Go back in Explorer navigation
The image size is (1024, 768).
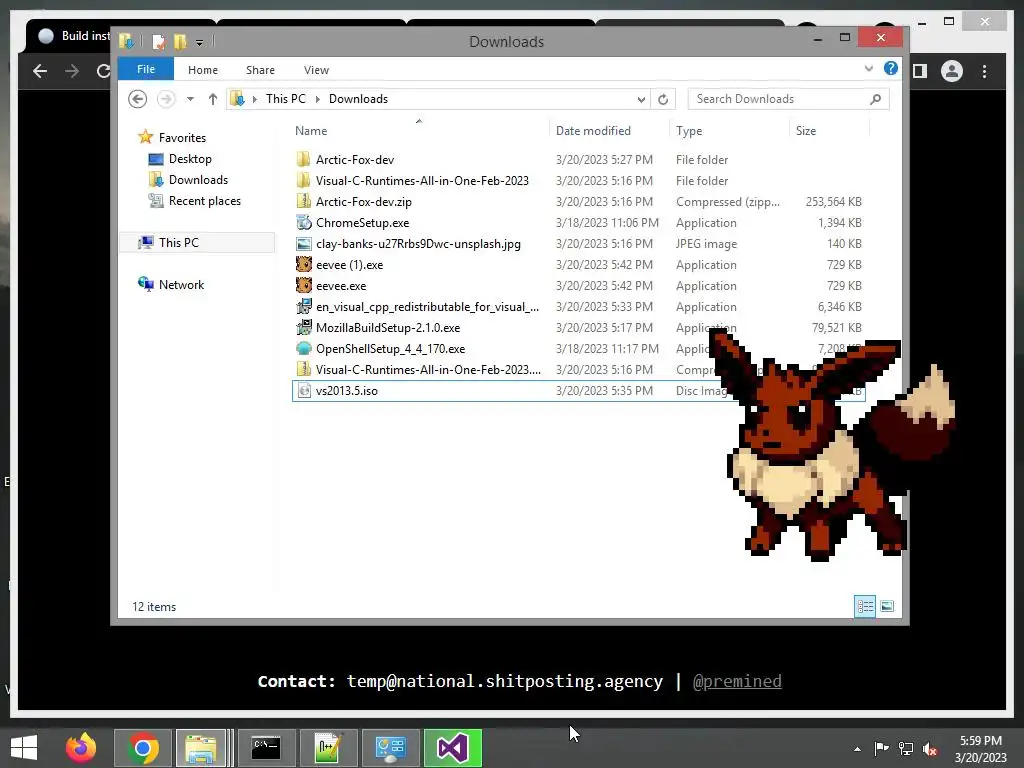pos(137,99)
